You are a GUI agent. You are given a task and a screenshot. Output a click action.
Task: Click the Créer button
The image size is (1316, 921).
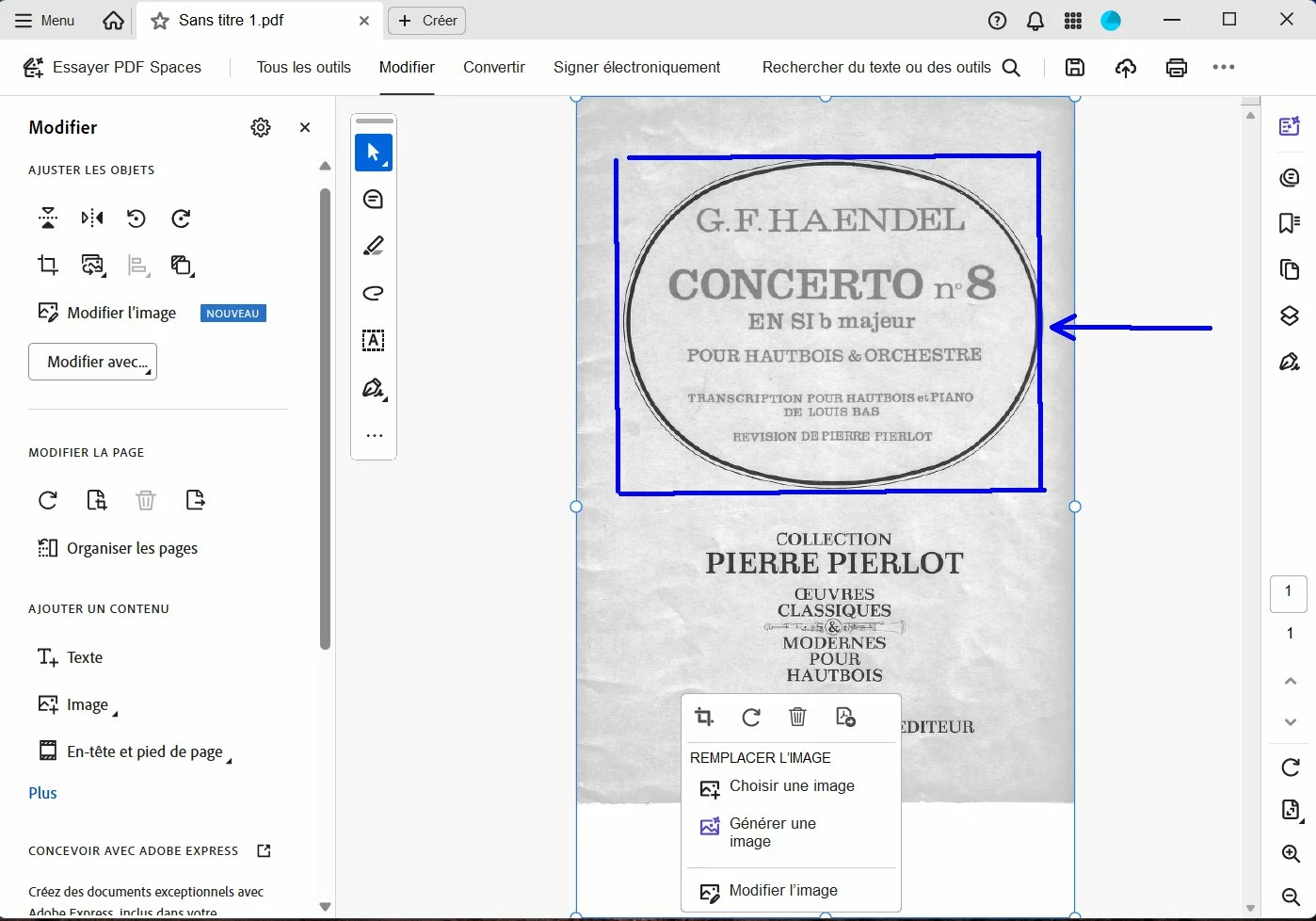point(427,21)
